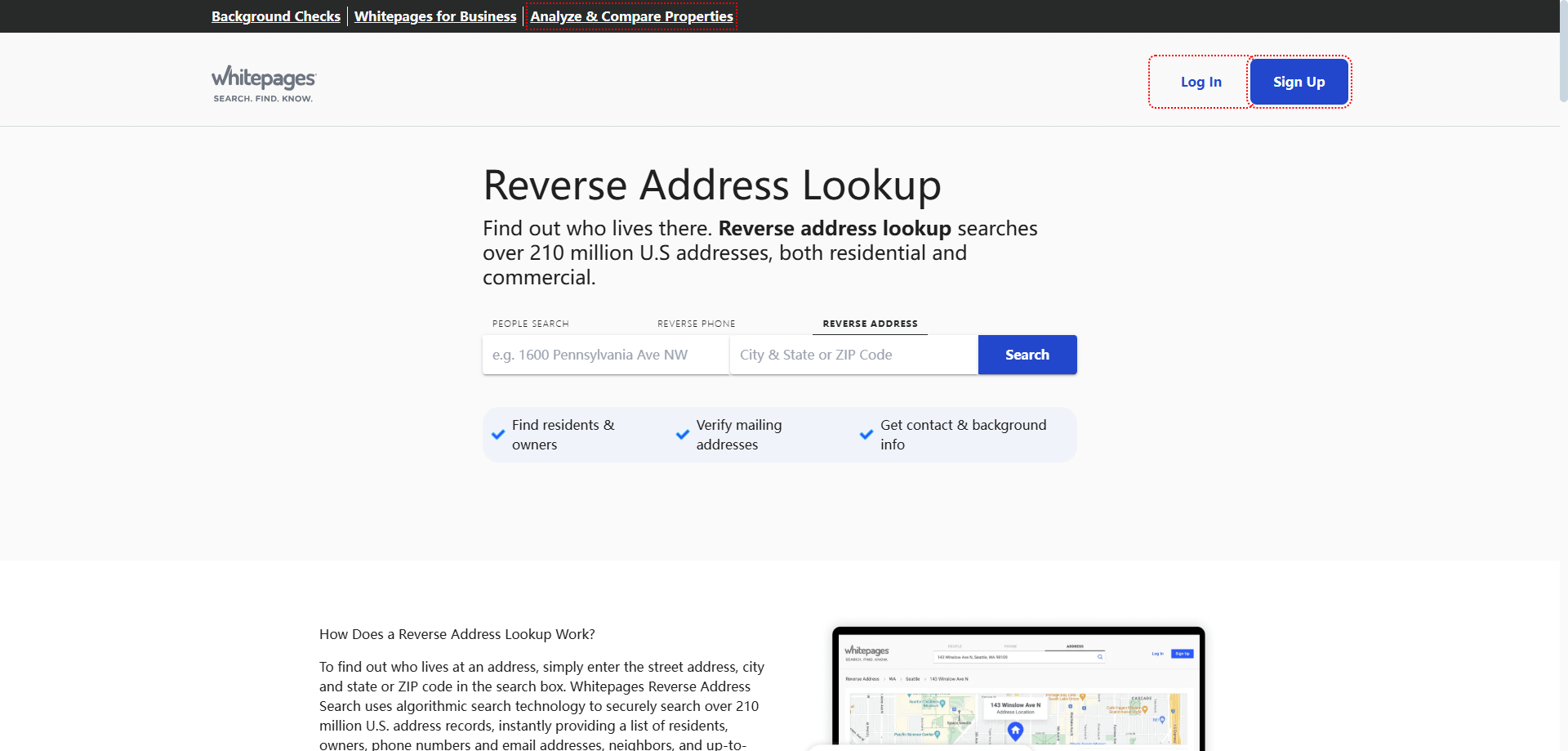The width and height of the screenshot is (1568, 751).
Task: Click the street address input field
Action: (x=605, y=355)
